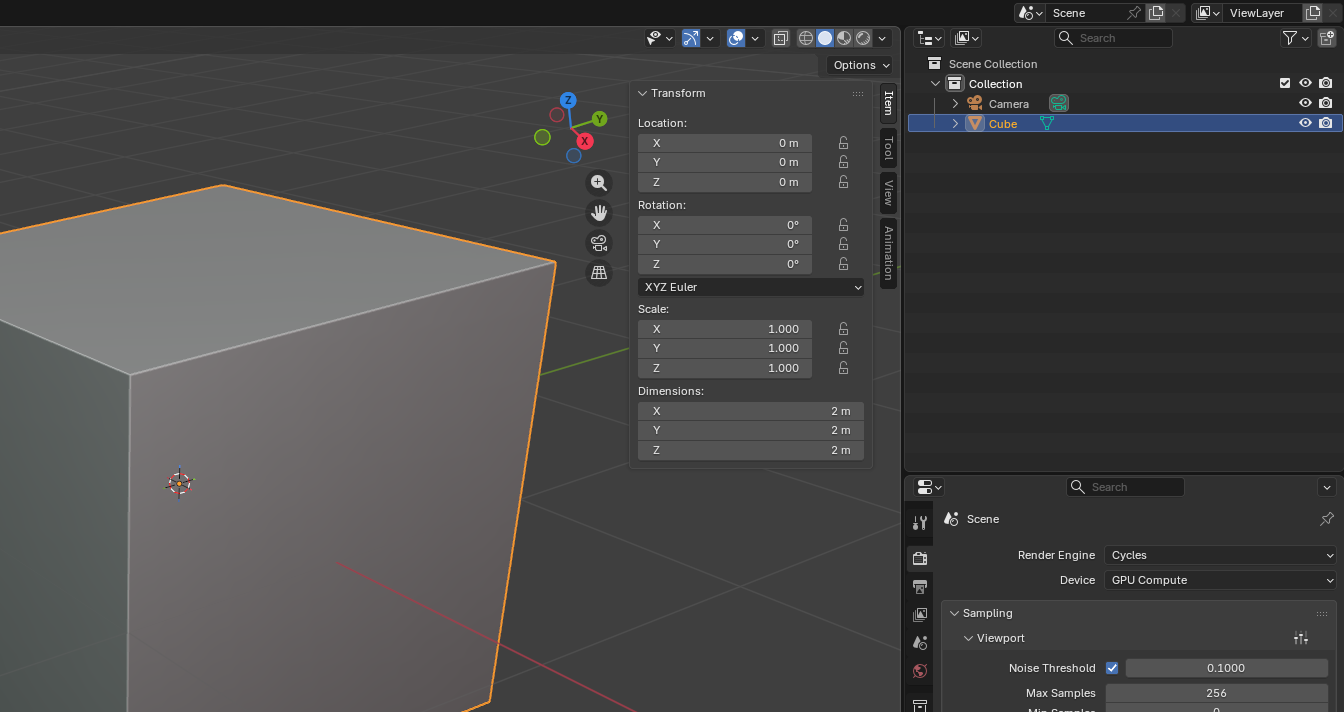Toggle the camera view icon

pos(599,243)
